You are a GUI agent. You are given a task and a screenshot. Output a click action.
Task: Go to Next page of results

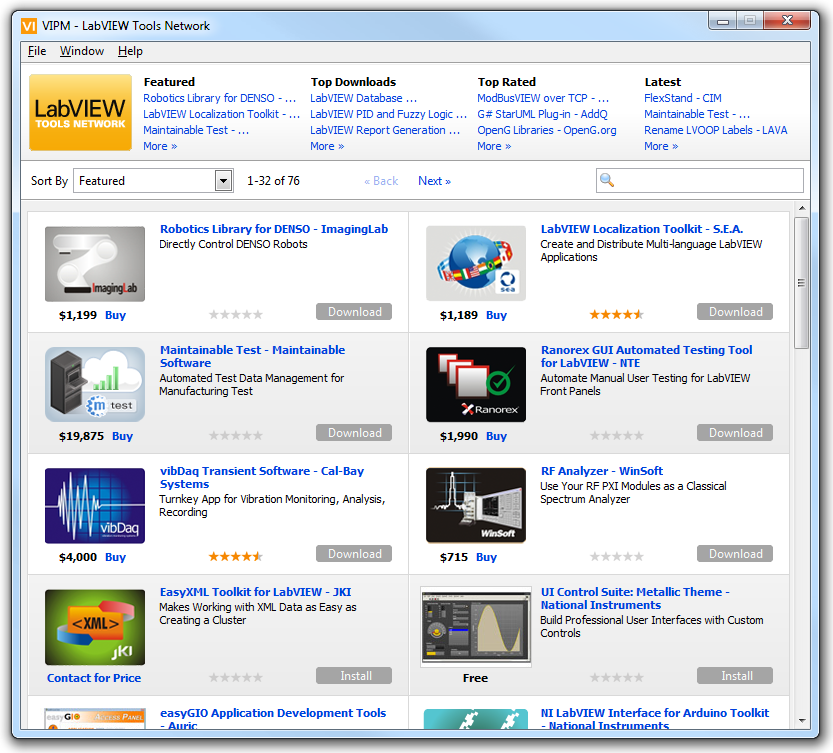pos(434,181)
